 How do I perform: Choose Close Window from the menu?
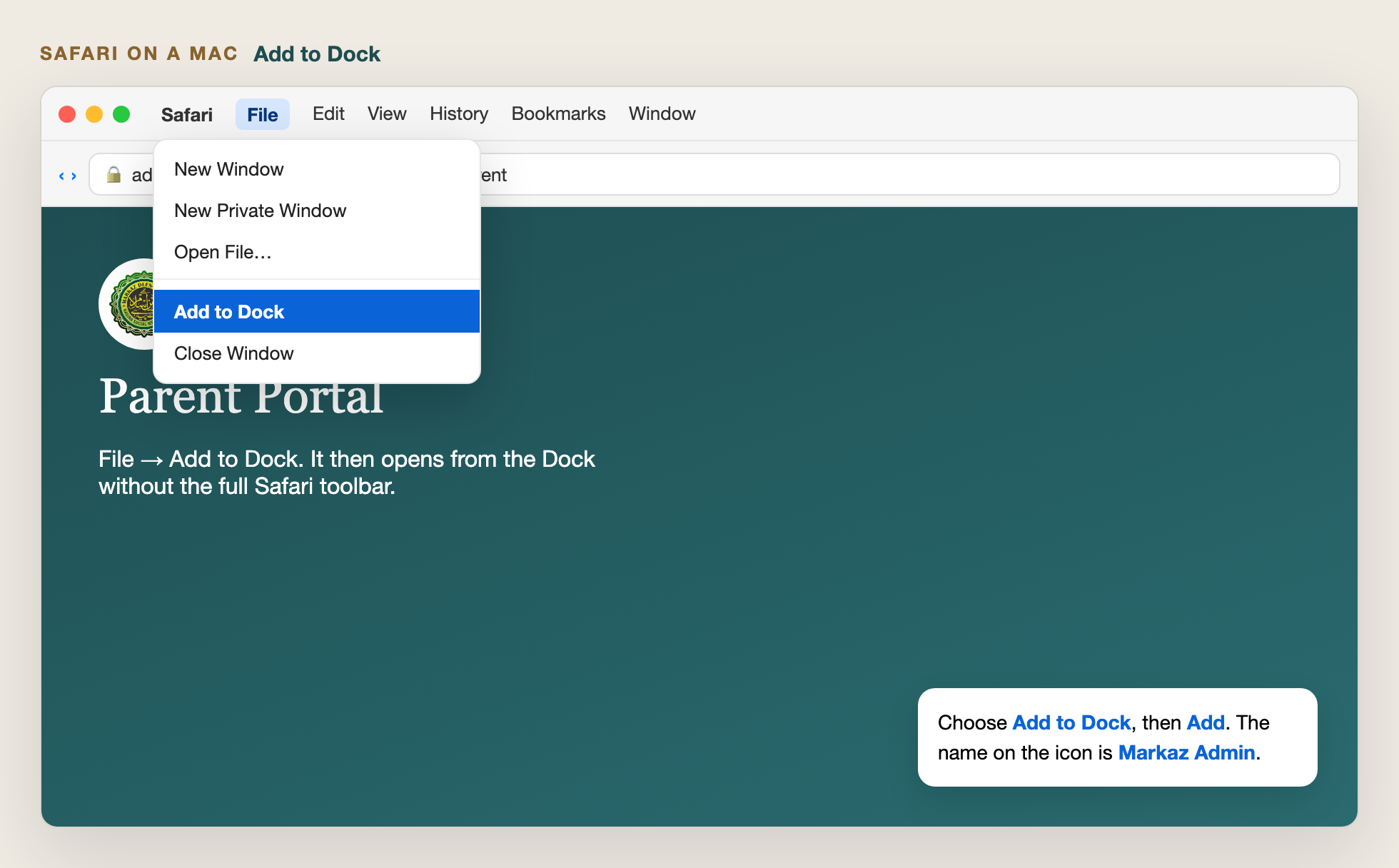pos(317,353)
